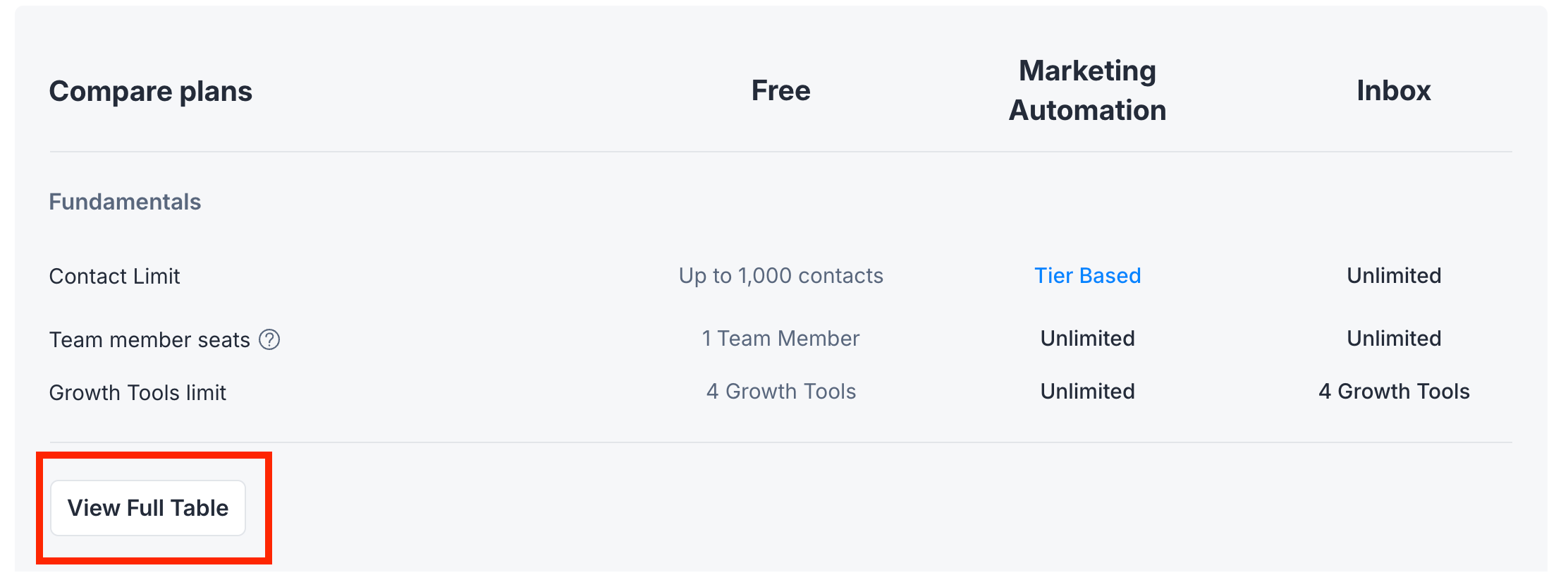
Task: Click the divider line below the plan headers
Action: [x=780, y=152]
